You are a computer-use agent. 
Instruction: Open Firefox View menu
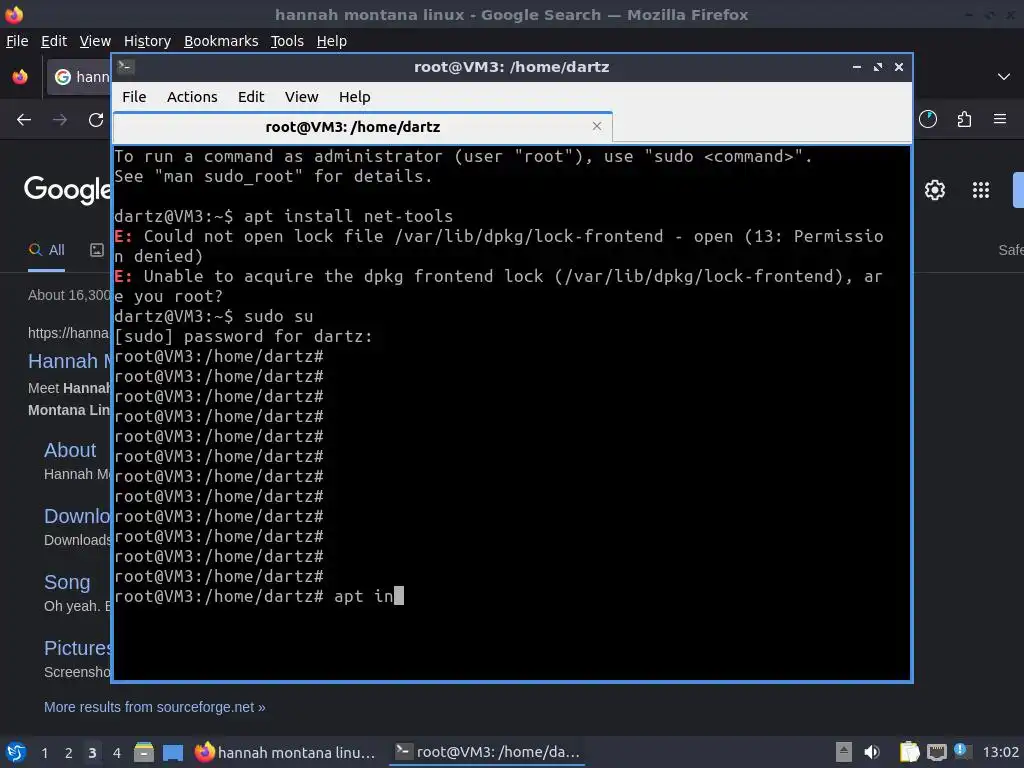click(95, 41)
